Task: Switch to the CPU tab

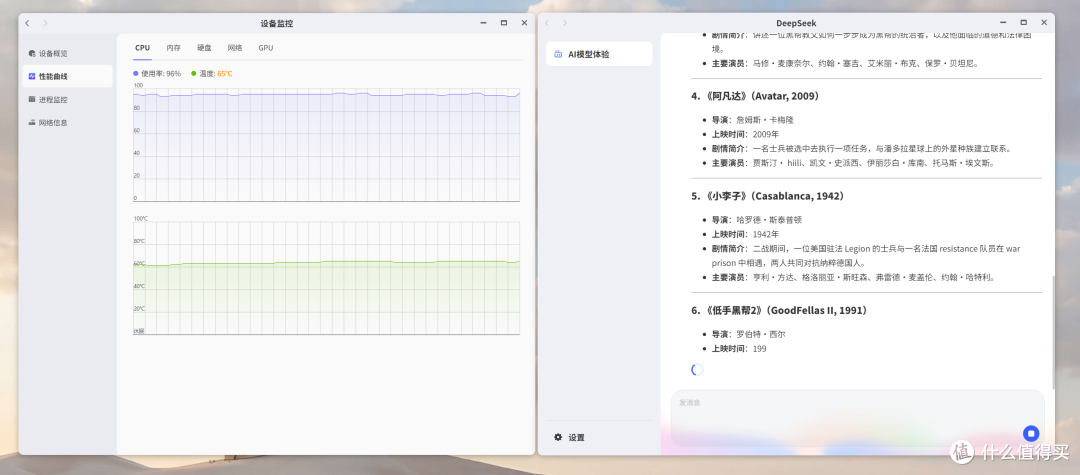Action: [143, 48]
